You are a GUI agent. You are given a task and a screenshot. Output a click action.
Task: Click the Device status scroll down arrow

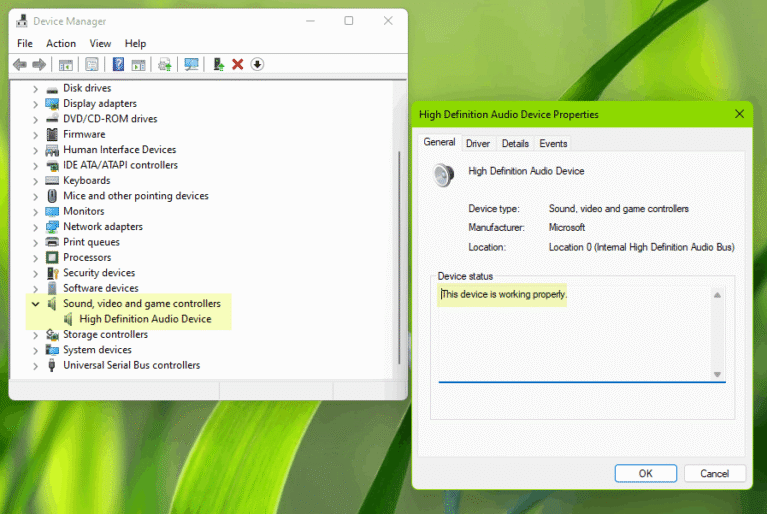tap(717, 374)
